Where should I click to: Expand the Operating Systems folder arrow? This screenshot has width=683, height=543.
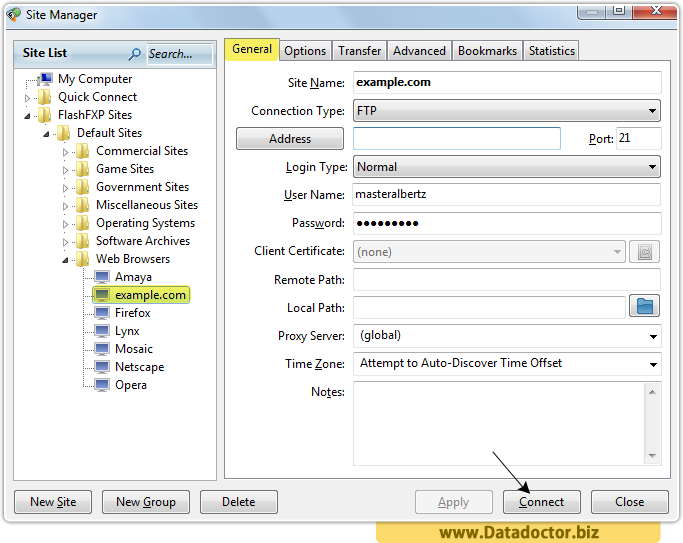pyautogui.click(x=65, y=224)
